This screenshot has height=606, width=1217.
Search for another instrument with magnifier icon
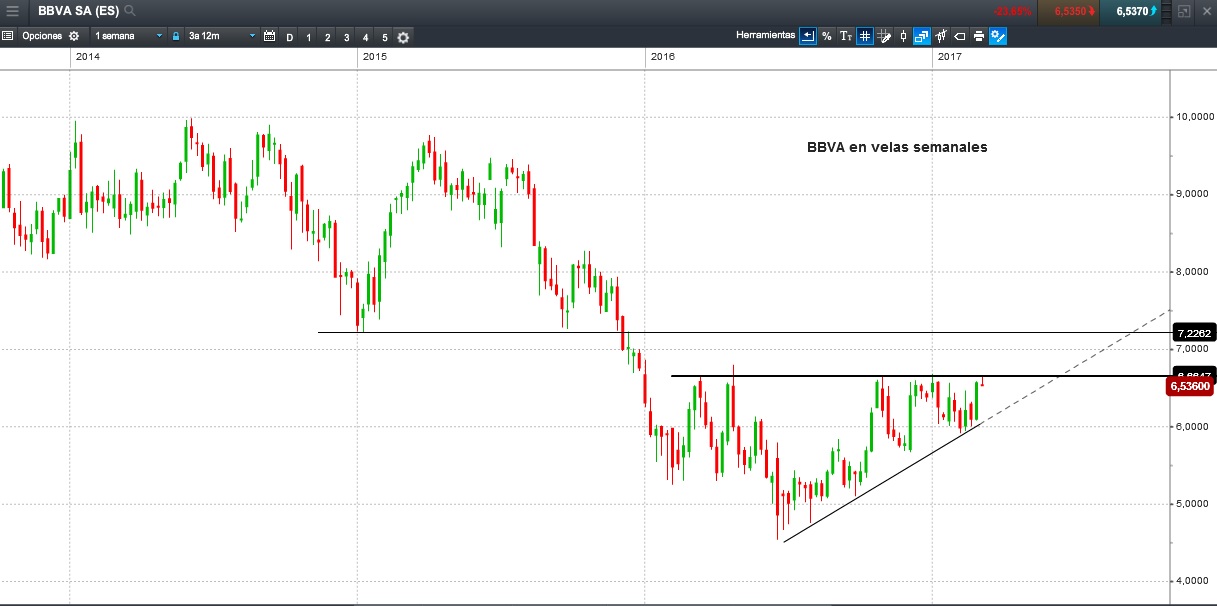[130, 11]
